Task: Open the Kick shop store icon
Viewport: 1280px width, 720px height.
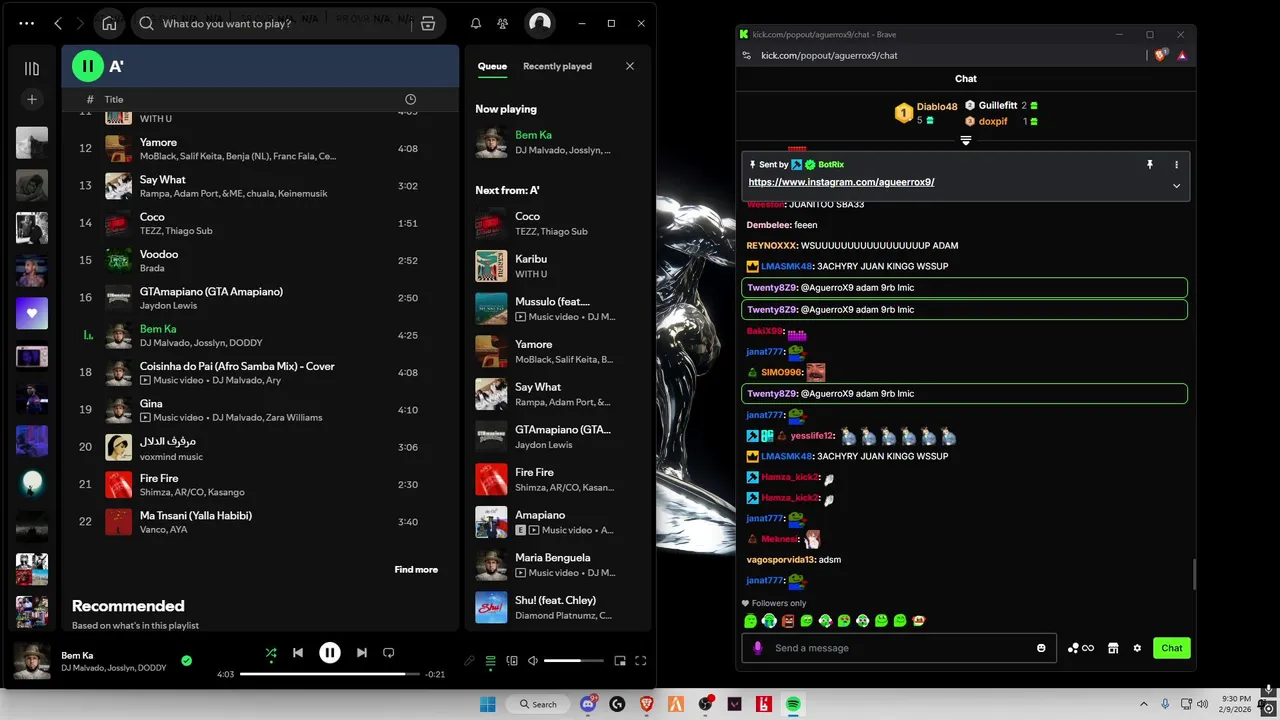Action: (1112, 648)
